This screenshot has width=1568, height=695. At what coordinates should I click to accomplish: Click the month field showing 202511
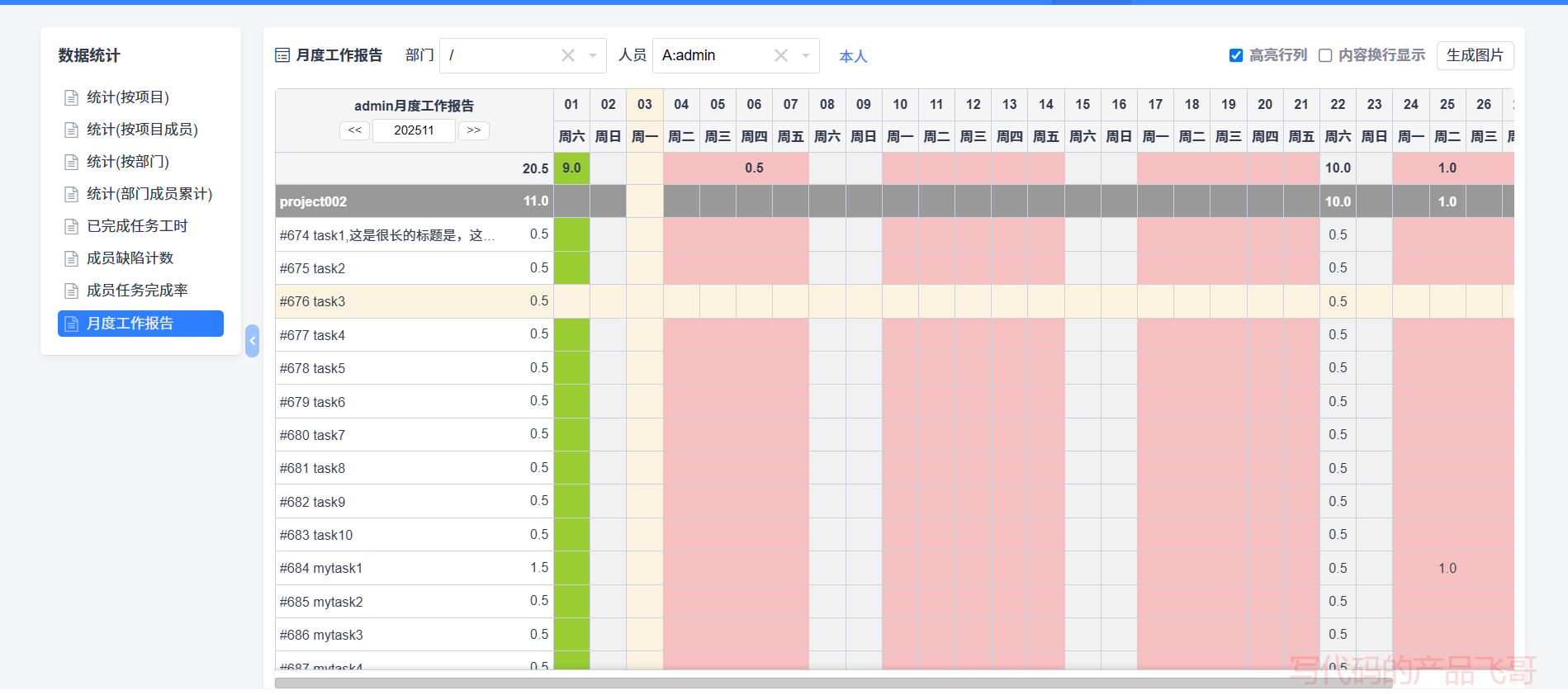414,130
